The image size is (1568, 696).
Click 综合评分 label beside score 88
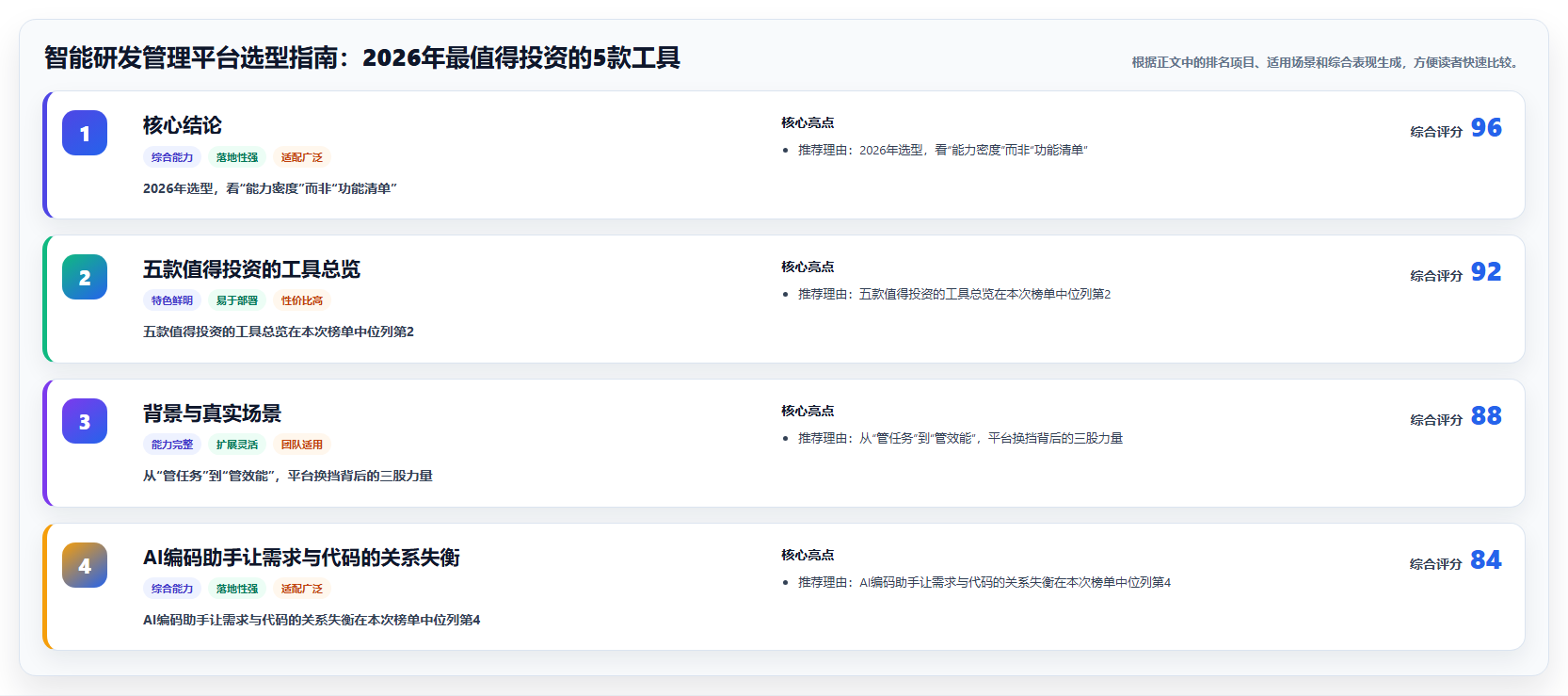pyautogui.click(x=1436, y=420)
